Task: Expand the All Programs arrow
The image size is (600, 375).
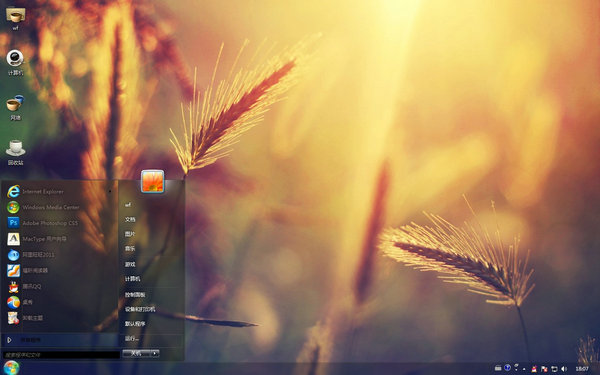Action: click(x=10, y=340)
